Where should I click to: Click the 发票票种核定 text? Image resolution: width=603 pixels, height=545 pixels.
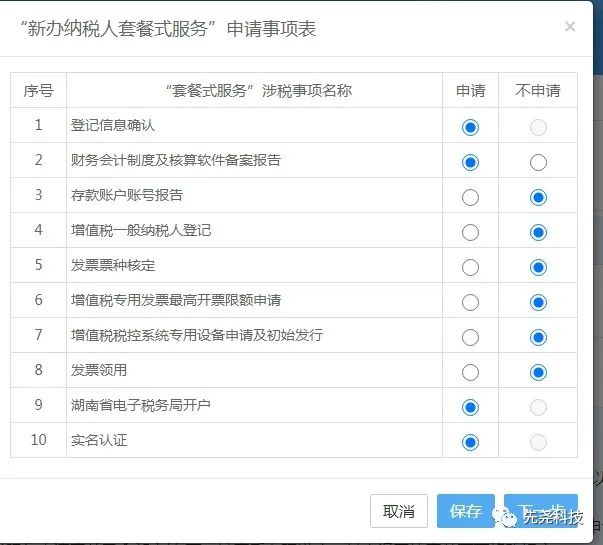(x=113, y=265)
